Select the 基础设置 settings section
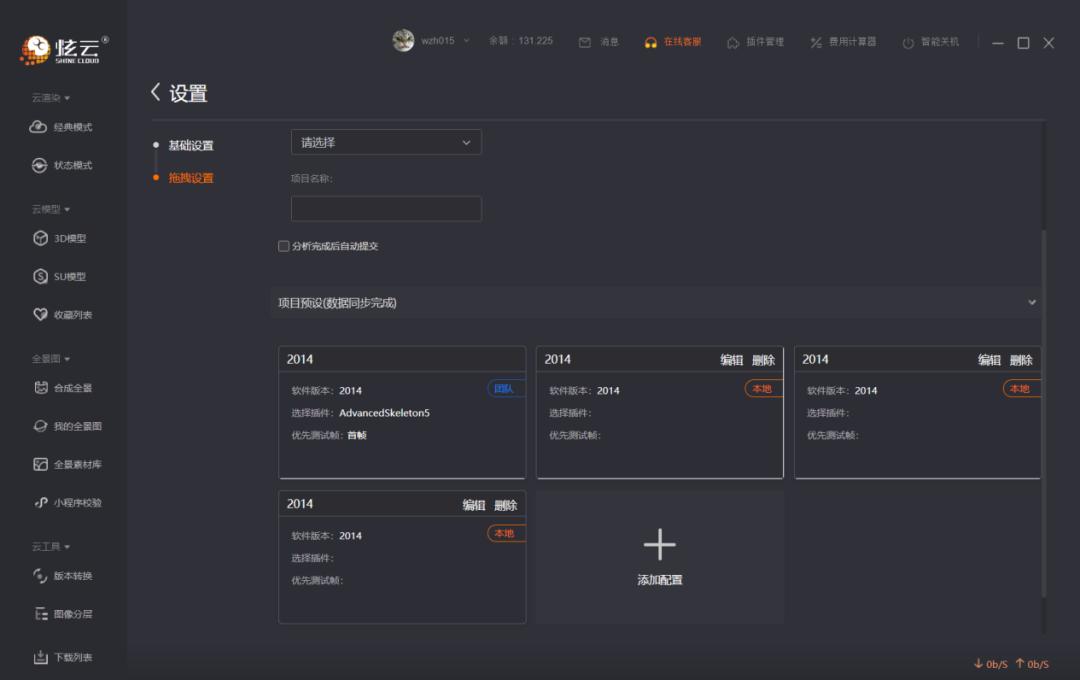 tap(190, 145)
